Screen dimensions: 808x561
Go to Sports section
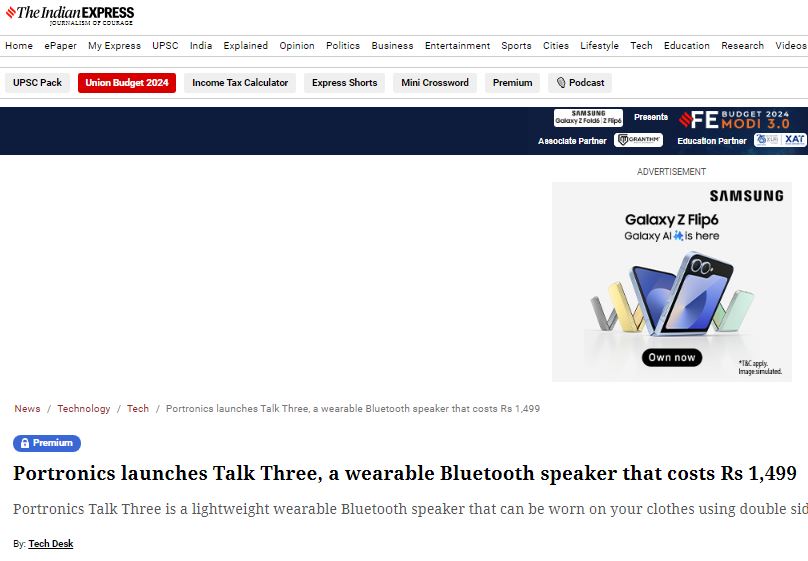516,45
